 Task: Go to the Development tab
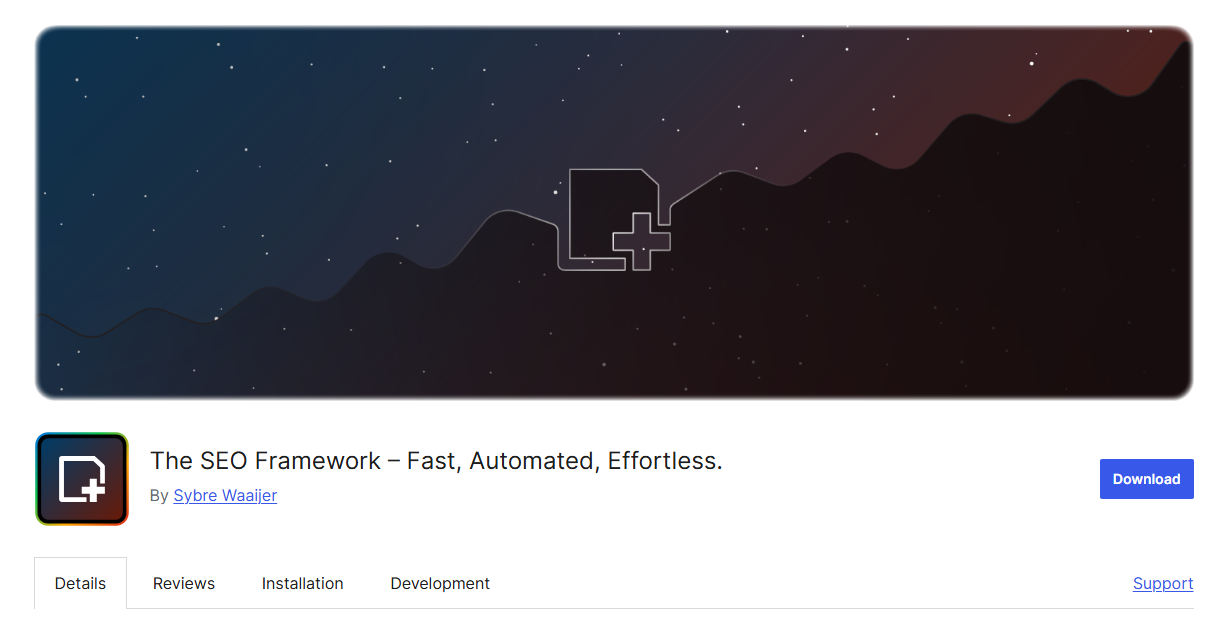pos(440,583)
